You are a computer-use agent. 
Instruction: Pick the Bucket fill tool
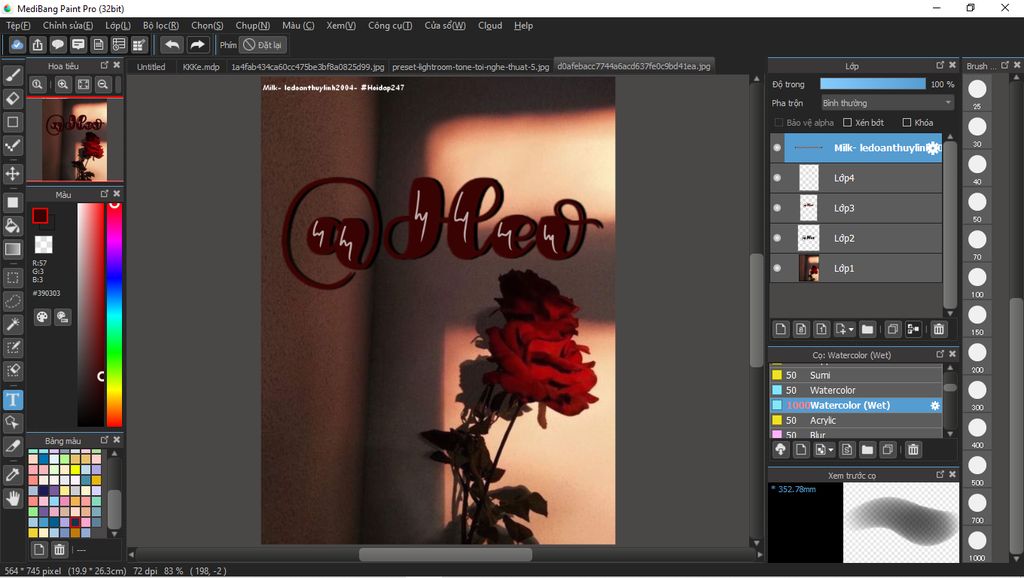click(12, 226)
